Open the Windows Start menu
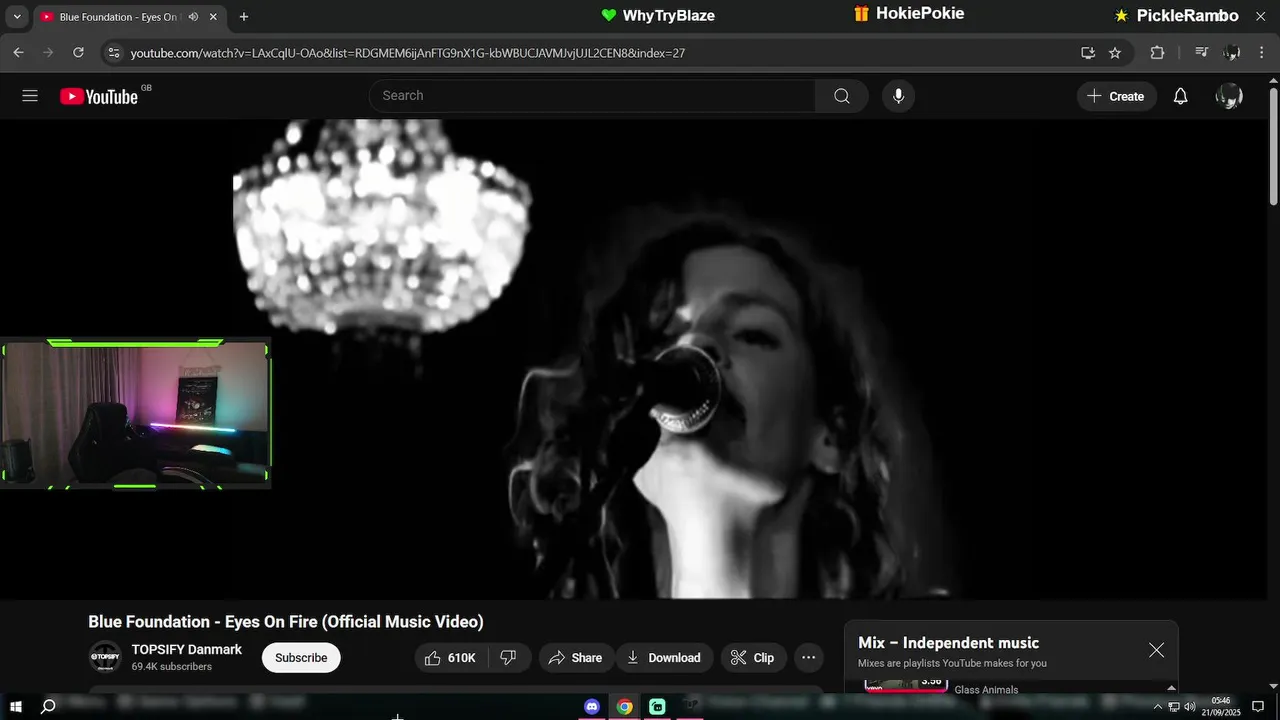1280x720 pixels. point(16,707)
